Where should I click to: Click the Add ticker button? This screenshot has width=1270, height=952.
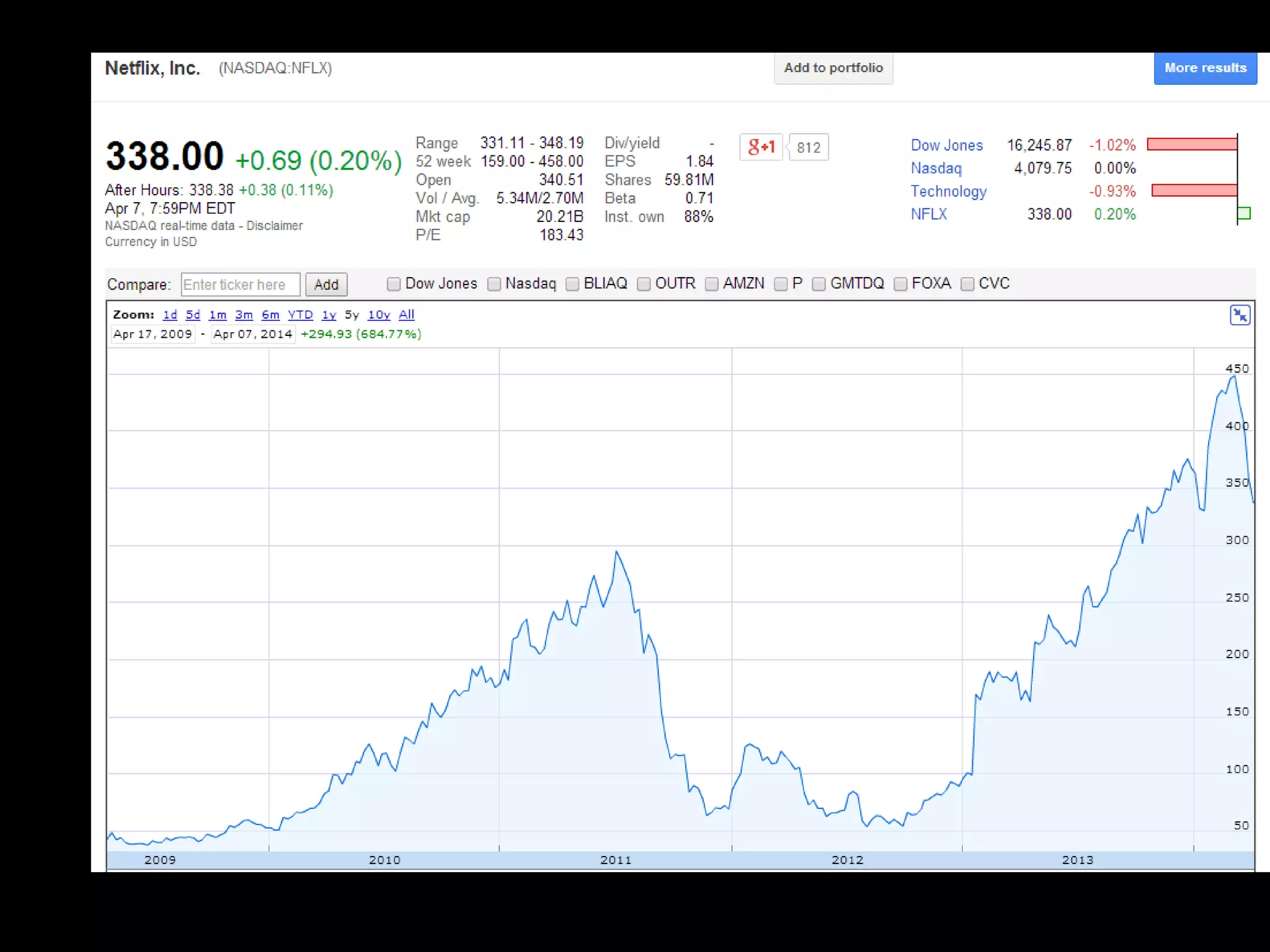[x=326, y=284]
